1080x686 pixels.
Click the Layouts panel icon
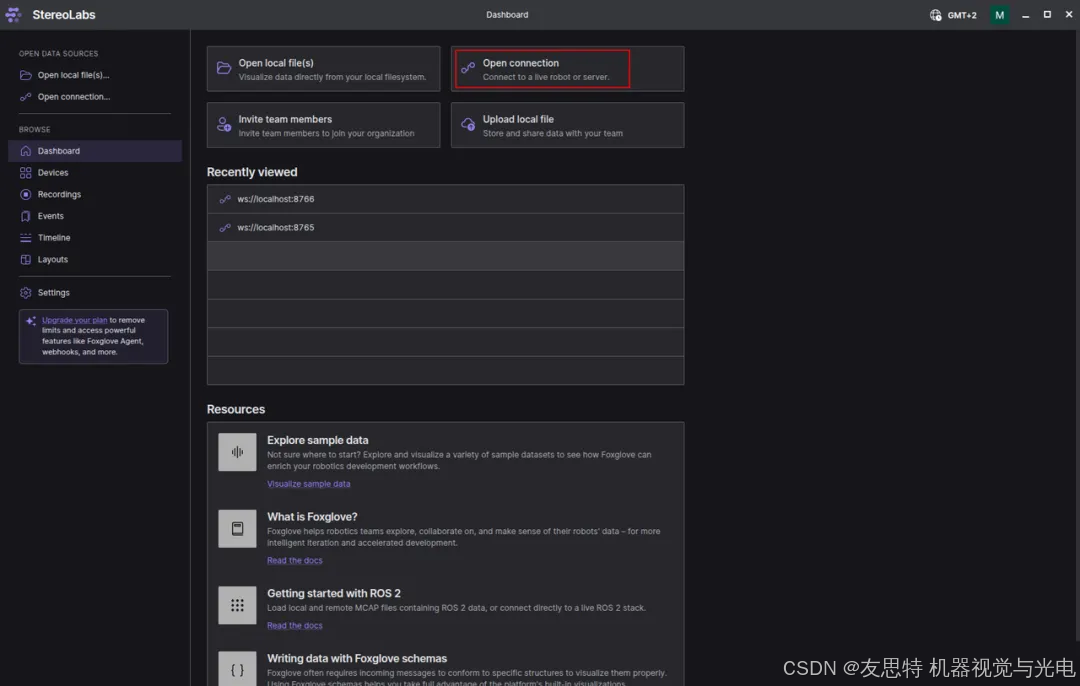tap(25, 260)
